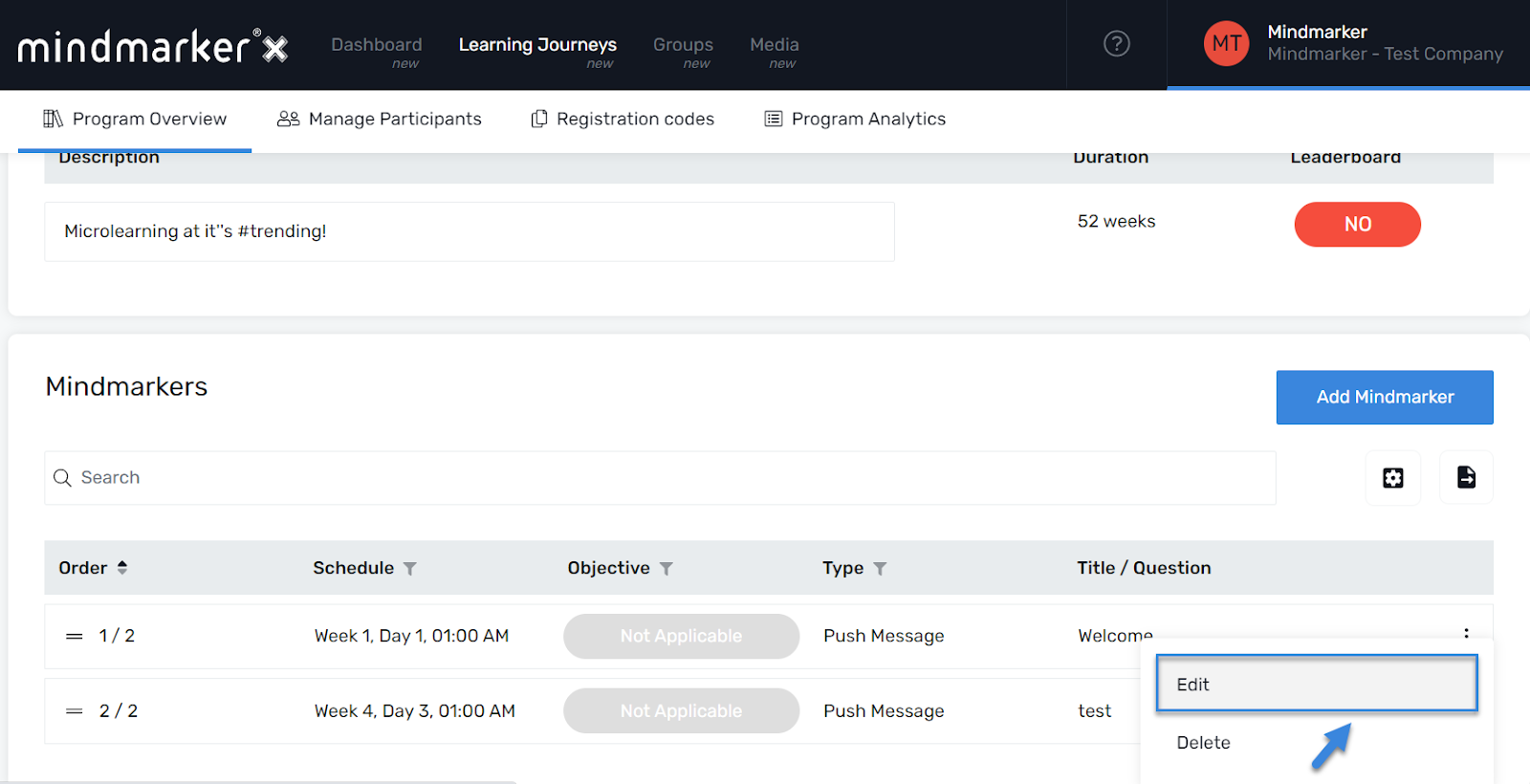Click the 'Welcome' title cell

point(1115,636)
